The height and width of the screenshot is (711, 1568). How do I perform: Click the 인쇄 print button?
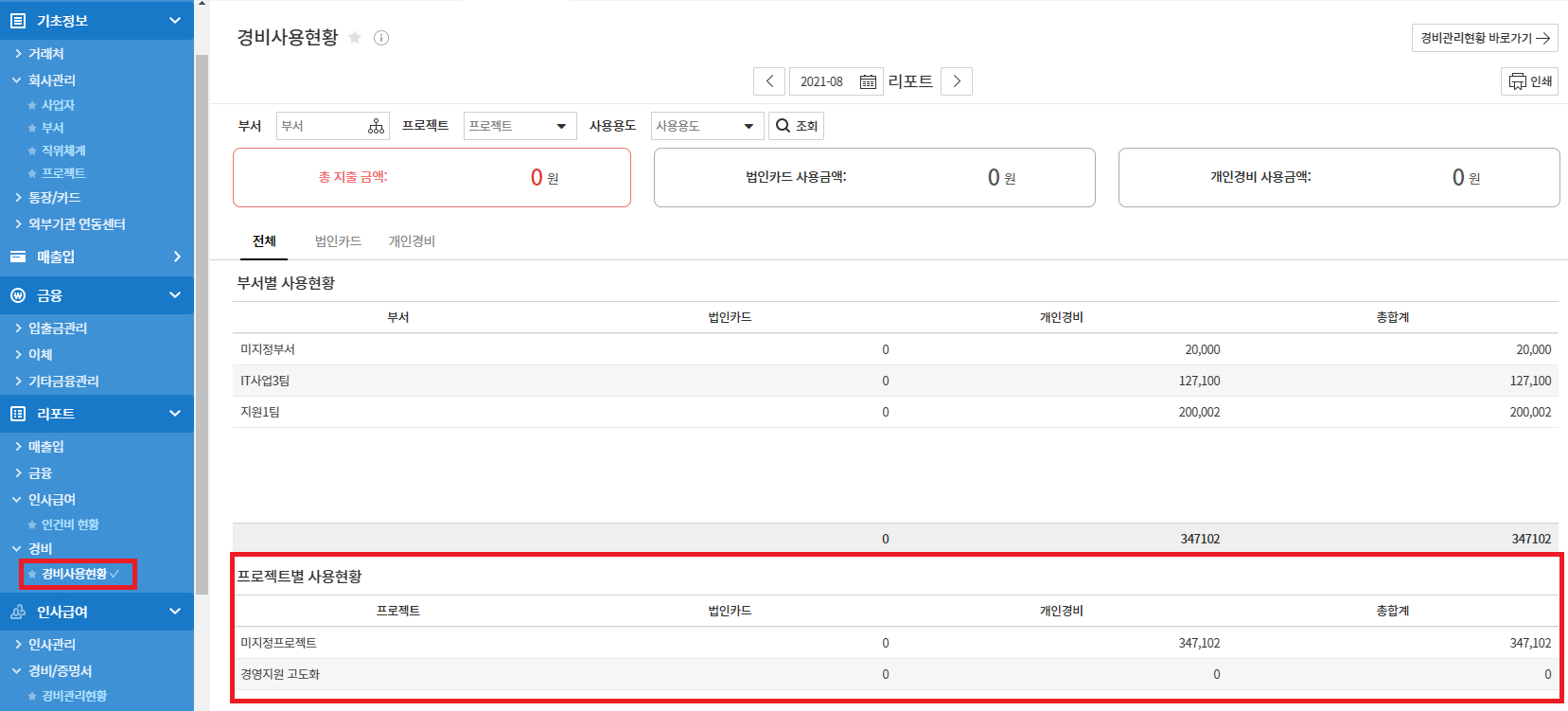(1529, 81)
